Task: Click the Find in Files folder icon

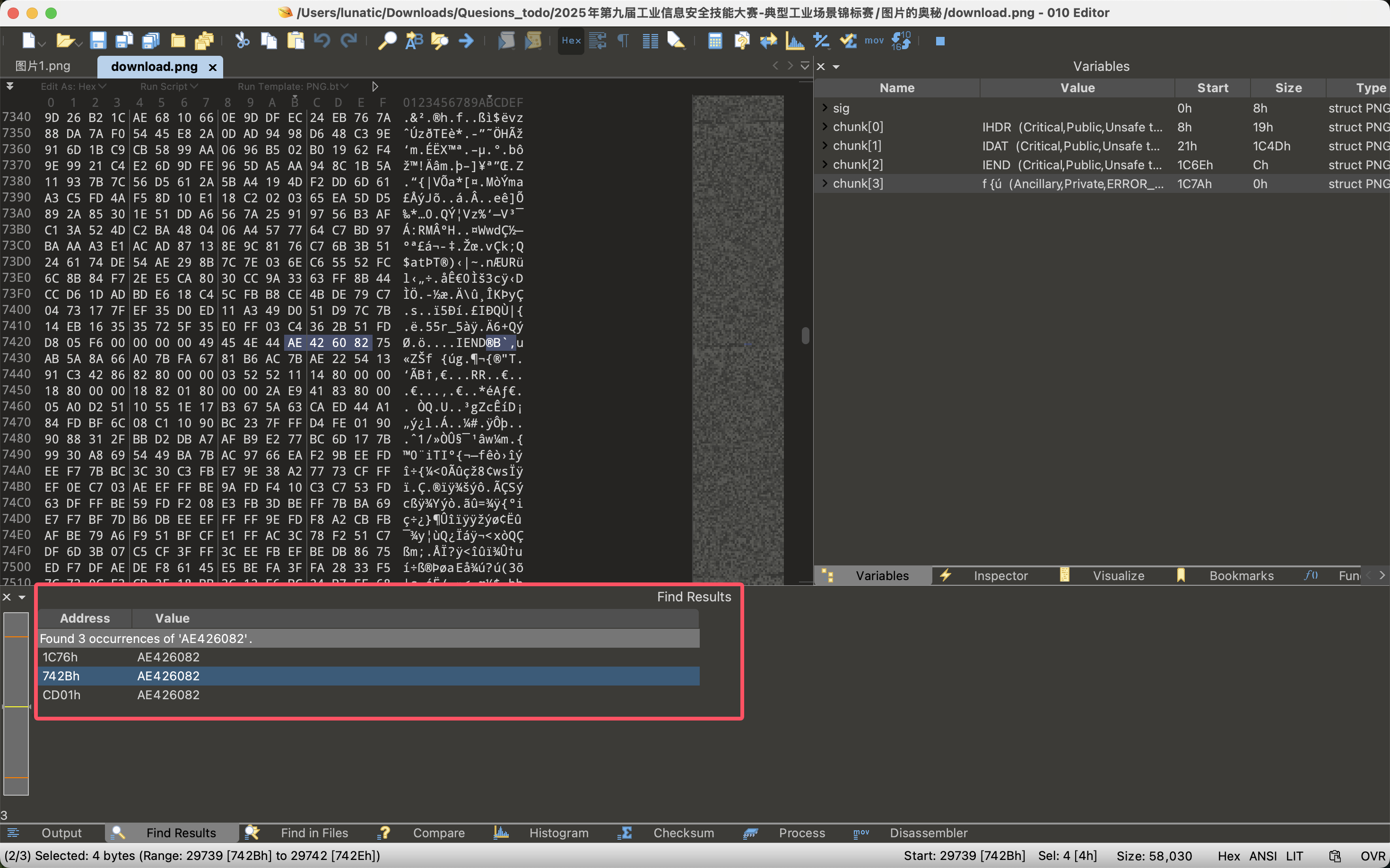Action: (x=440, y=40)
